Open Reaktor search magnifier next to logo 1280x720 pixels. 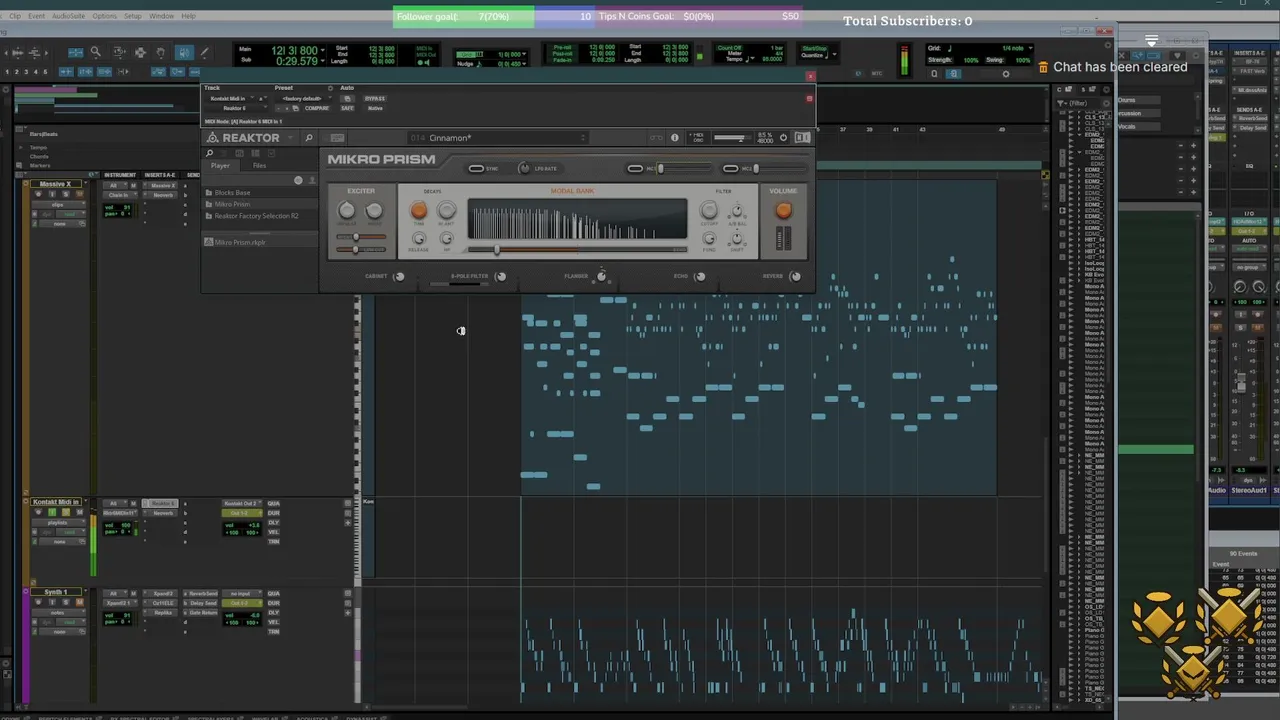309,138
